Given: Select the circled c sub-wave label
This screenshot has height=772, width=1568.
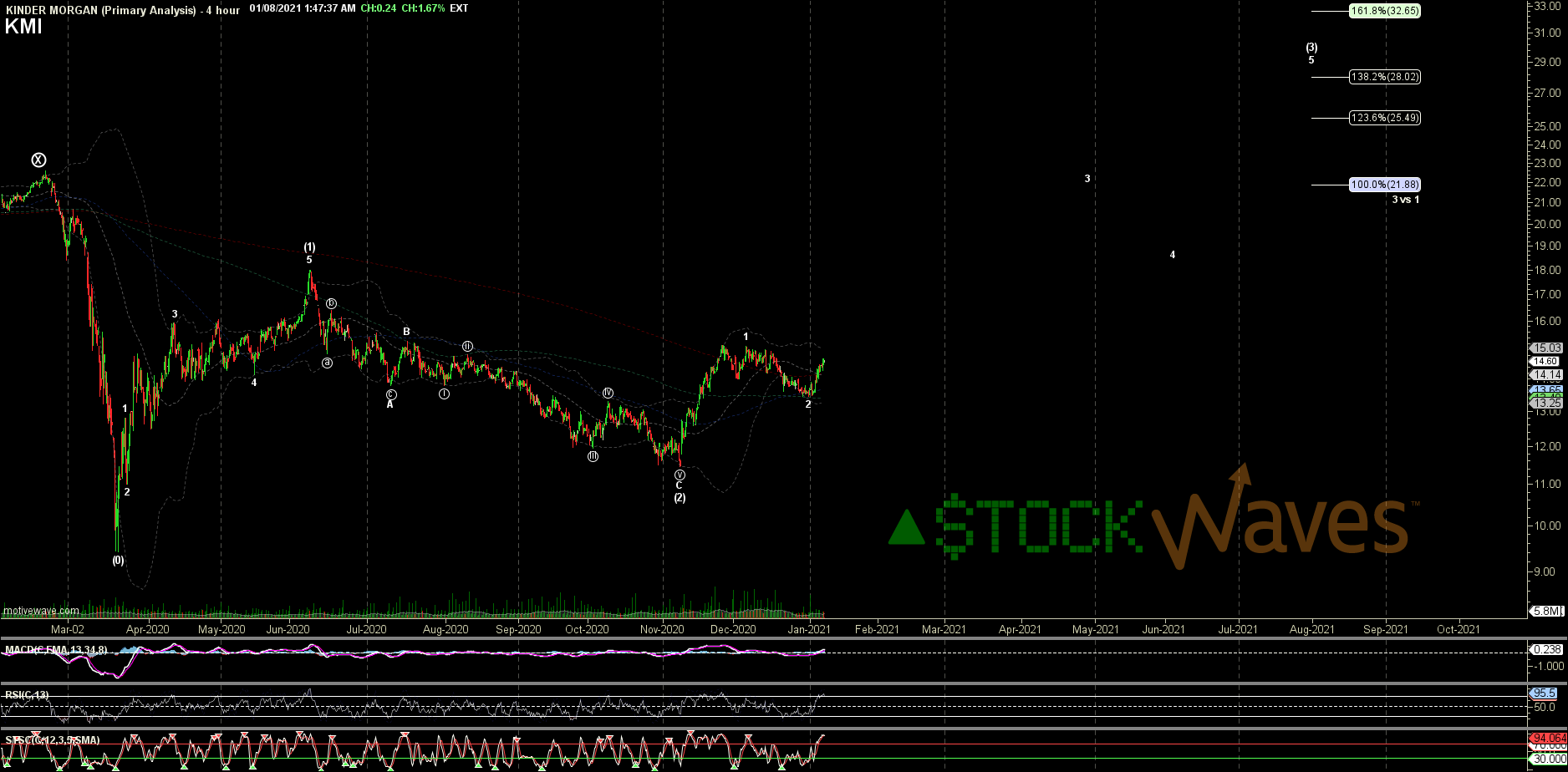Looking at the screenshot, I should click(x=391, y=394).
